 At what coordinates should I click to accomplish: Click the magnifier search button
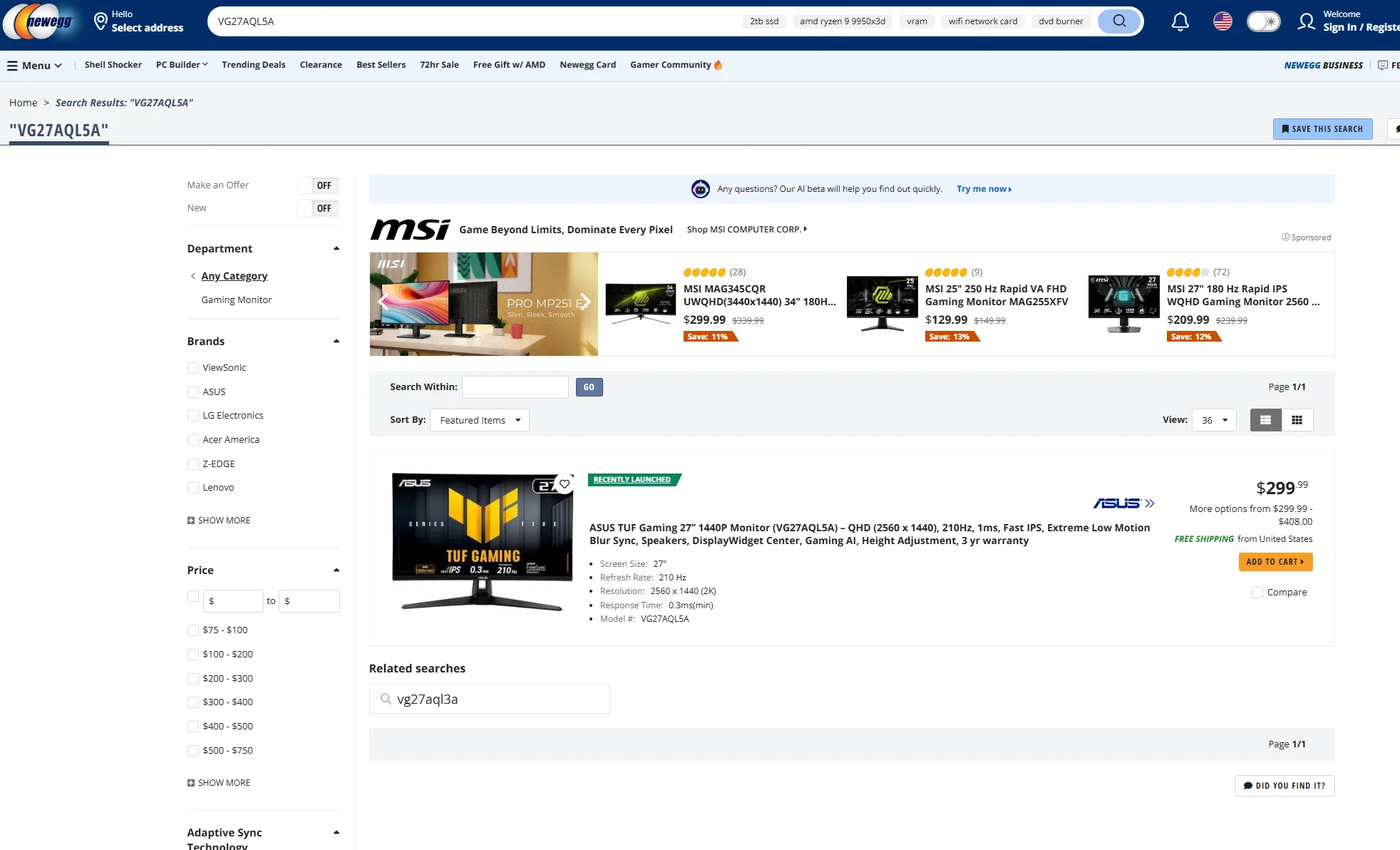[x=1119, y=21]
